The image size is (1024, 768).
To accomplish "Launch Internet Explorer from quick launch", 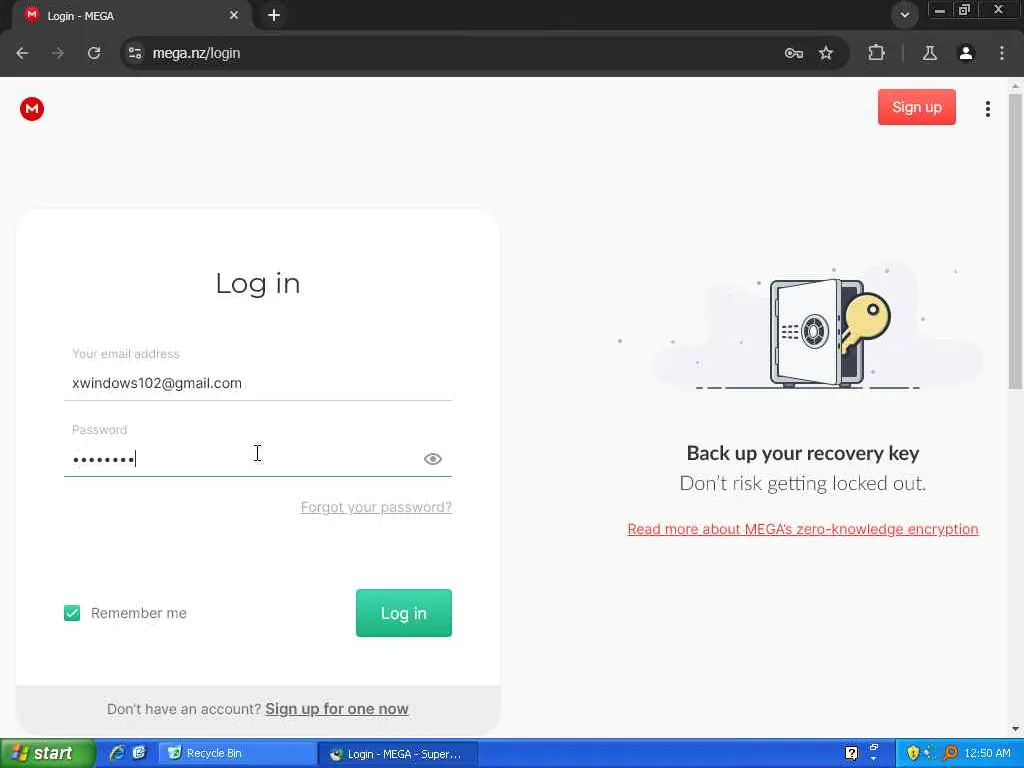I will [x=118, y=754].
